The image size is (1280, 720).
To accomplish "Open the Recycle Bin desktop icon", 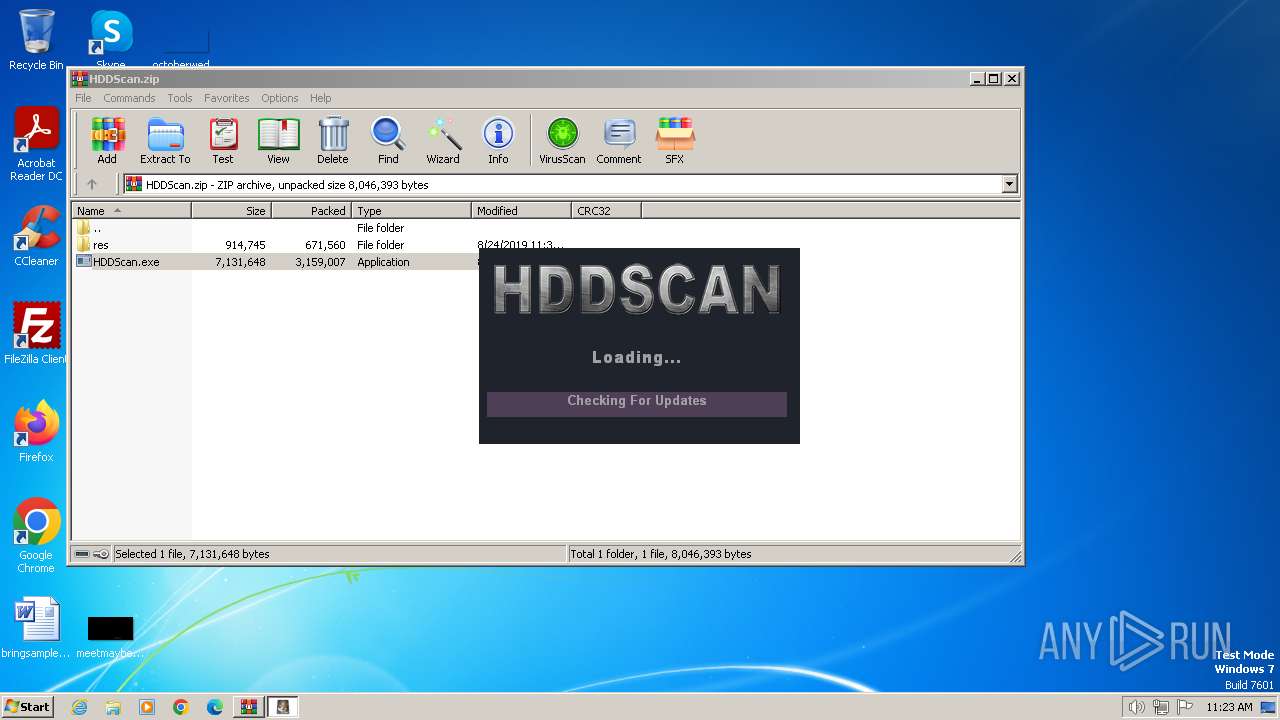I will pos(36,40).
